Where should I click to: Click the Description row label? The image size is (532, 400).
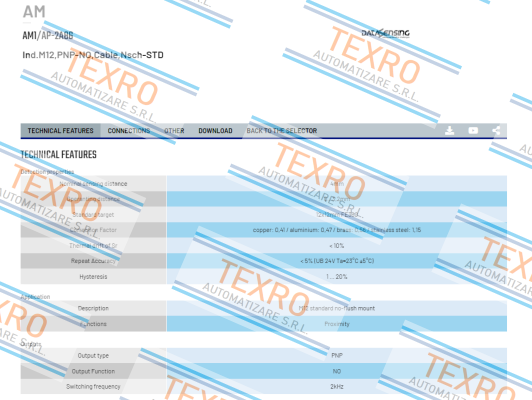point(93,308)
